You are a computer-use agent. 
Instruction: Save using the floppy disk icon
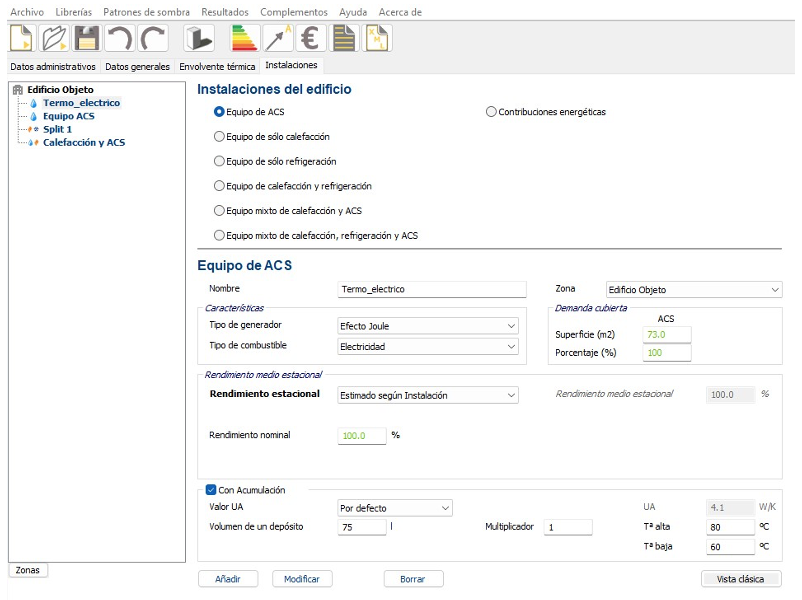coord(87,38)
